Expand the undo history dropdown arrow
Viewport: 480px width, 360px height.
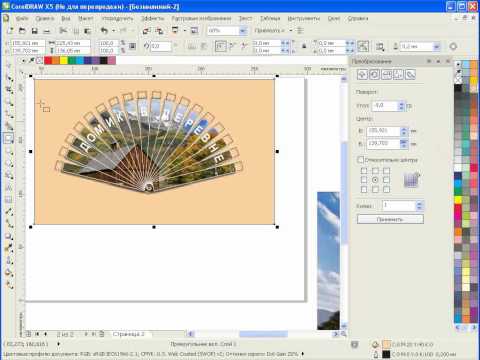click(114, 31)
